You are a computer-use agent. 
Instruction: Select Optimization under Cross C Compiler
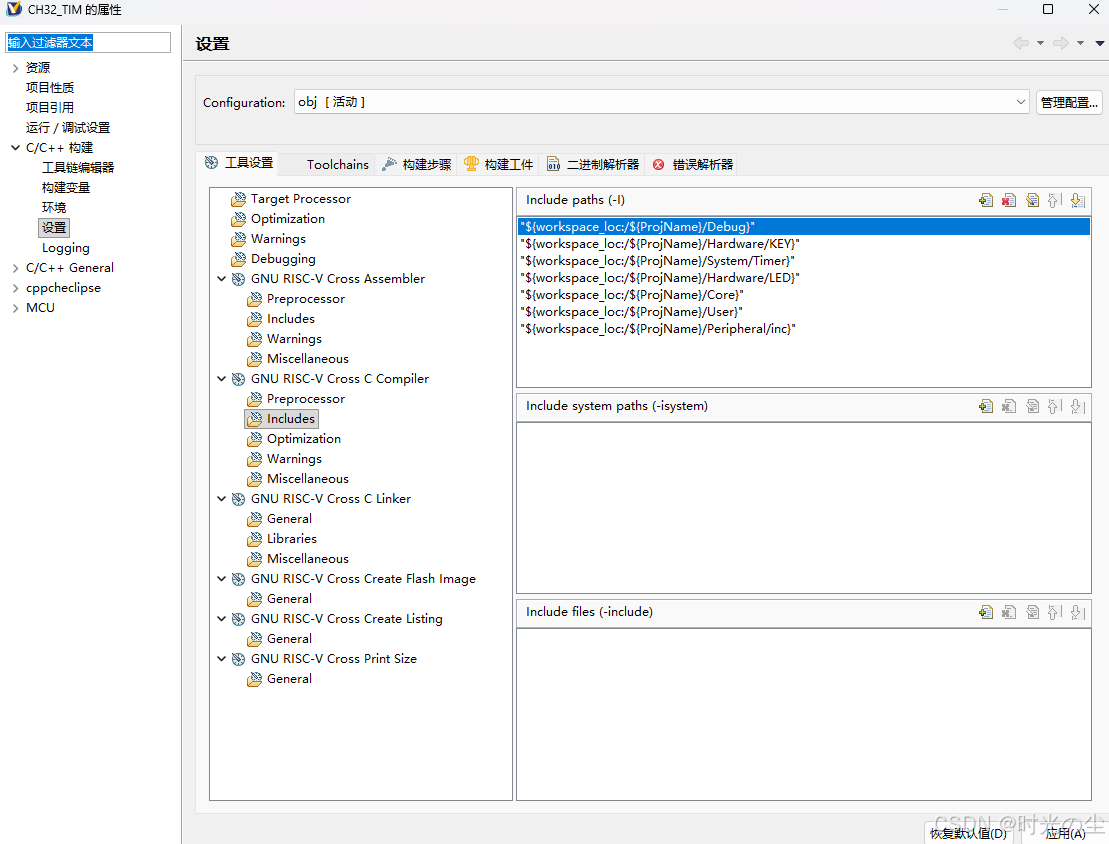[x=303, y=439]
